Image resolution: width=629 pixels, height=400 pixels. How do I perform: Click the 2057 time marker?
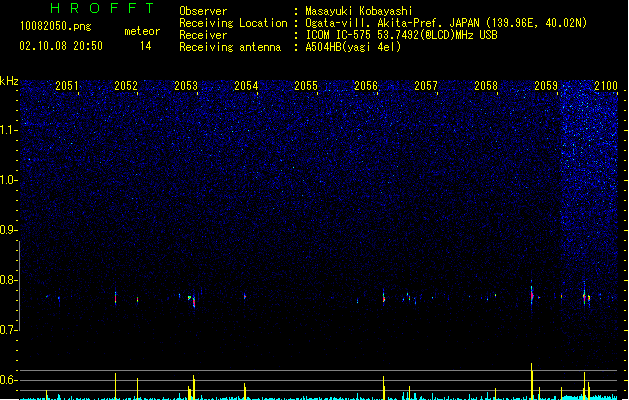426,86
